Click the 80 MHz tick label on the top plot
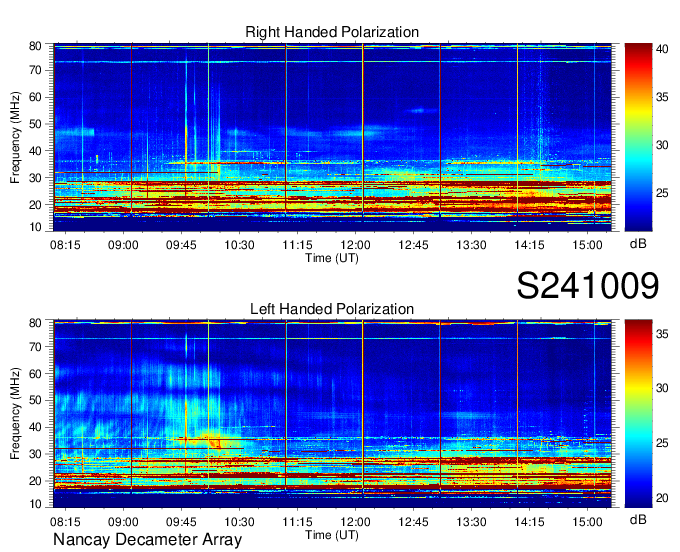The width and height of the screenshot is (680, 552). coord(35,46)
